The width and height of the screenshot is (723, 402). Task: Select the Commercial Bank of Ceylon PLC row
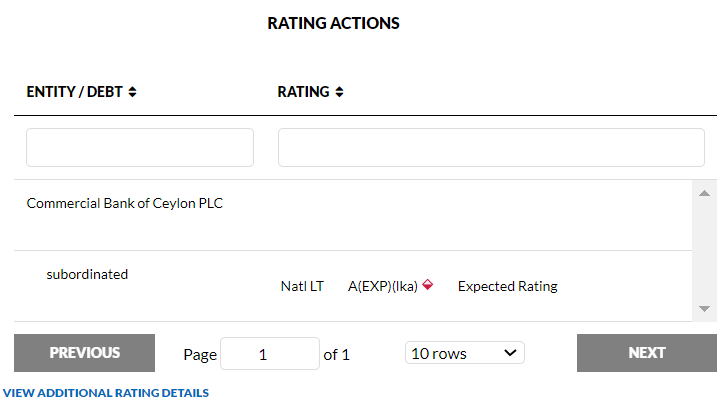tap(125, 204)
